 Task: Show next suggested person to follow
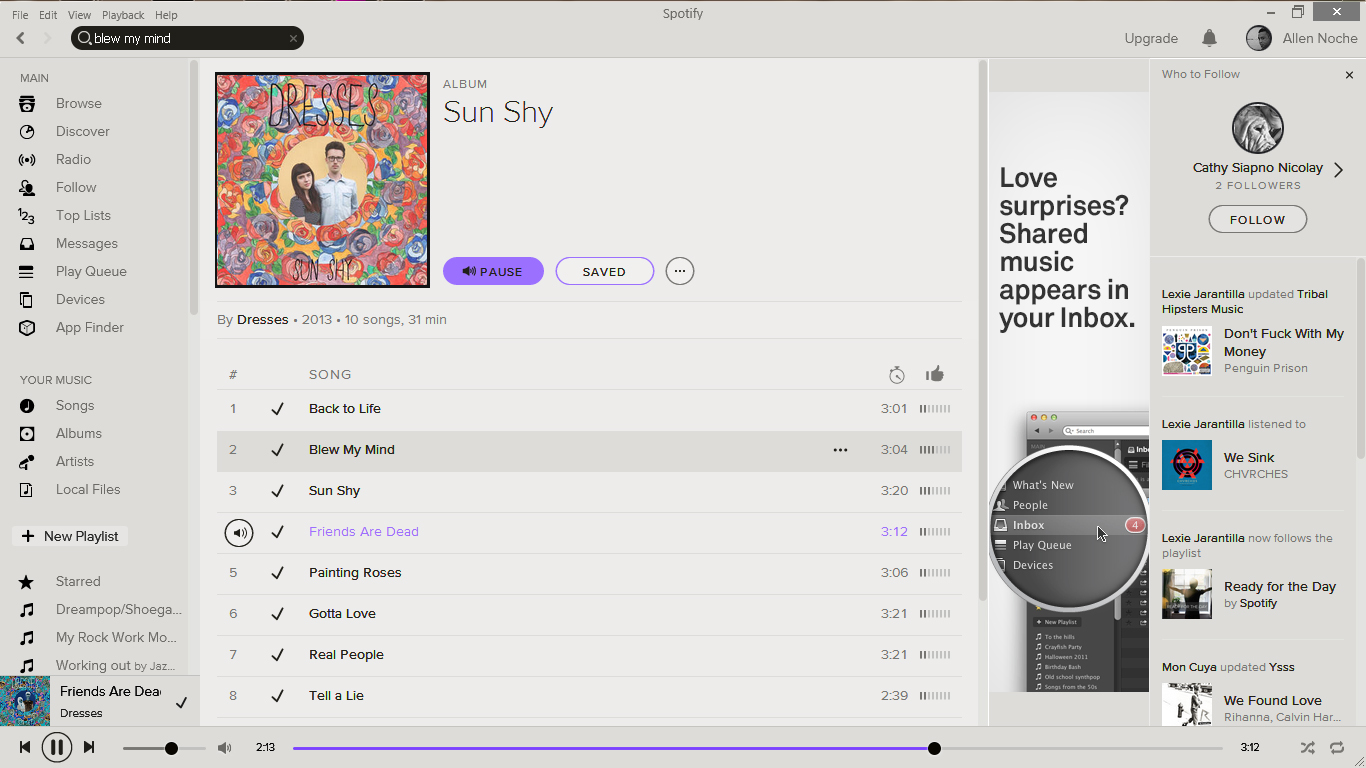pyautogui.click(x=1338, y=170)
